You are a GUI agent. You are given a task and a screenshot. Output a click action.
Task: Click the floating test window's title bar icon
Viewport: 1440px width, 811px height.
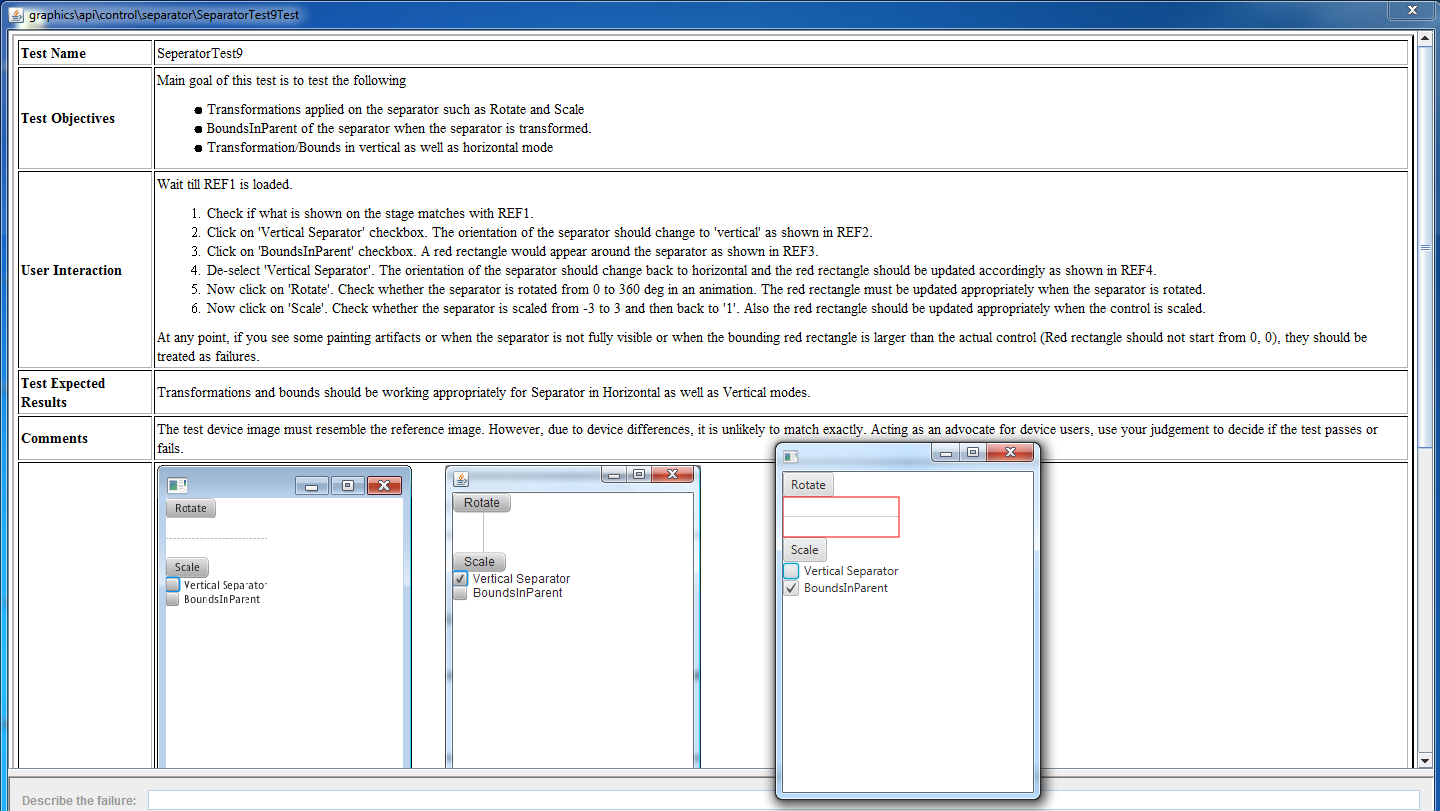(791, 456)
